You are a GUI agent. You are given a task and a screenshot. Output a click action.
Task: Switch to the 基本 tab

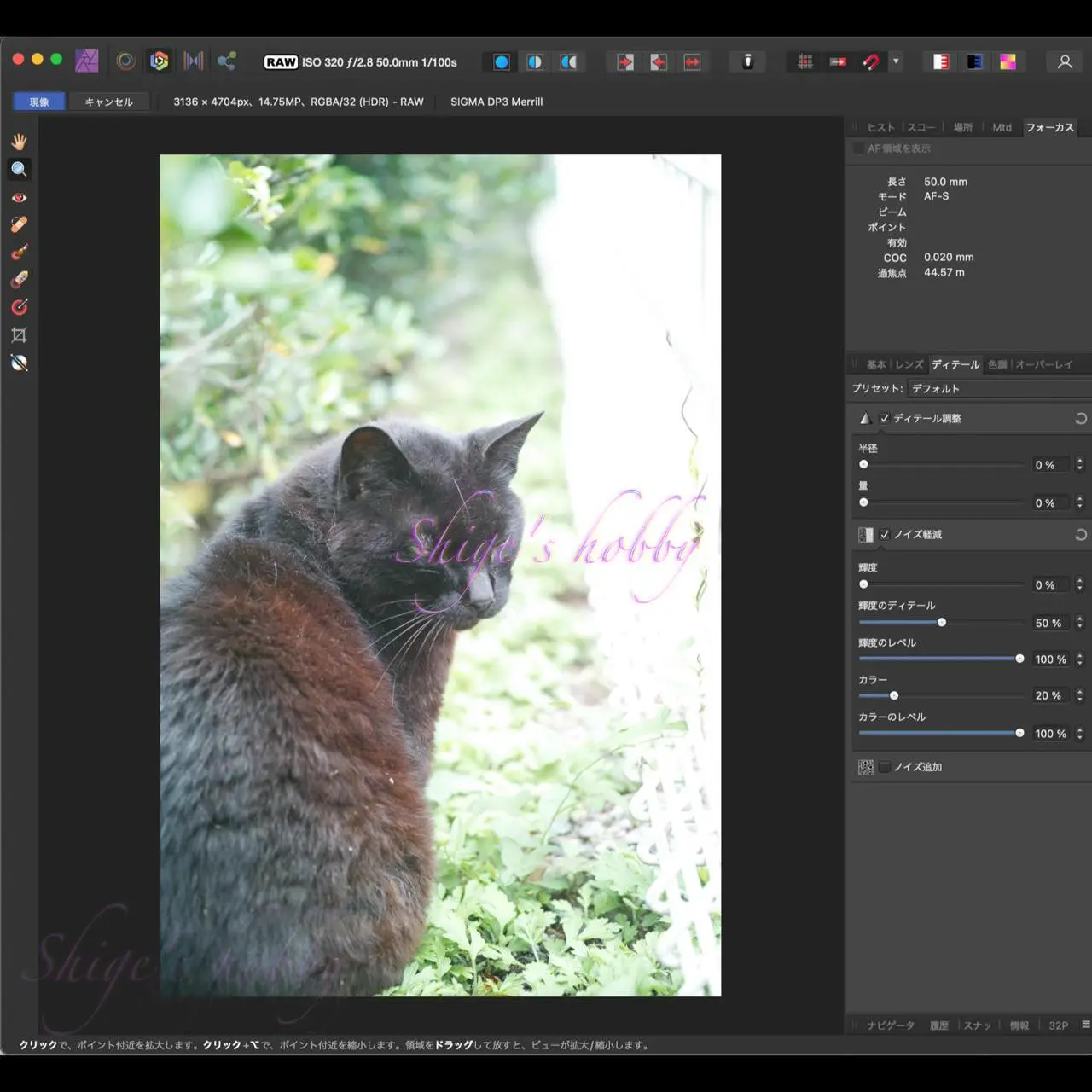(876, 364)
